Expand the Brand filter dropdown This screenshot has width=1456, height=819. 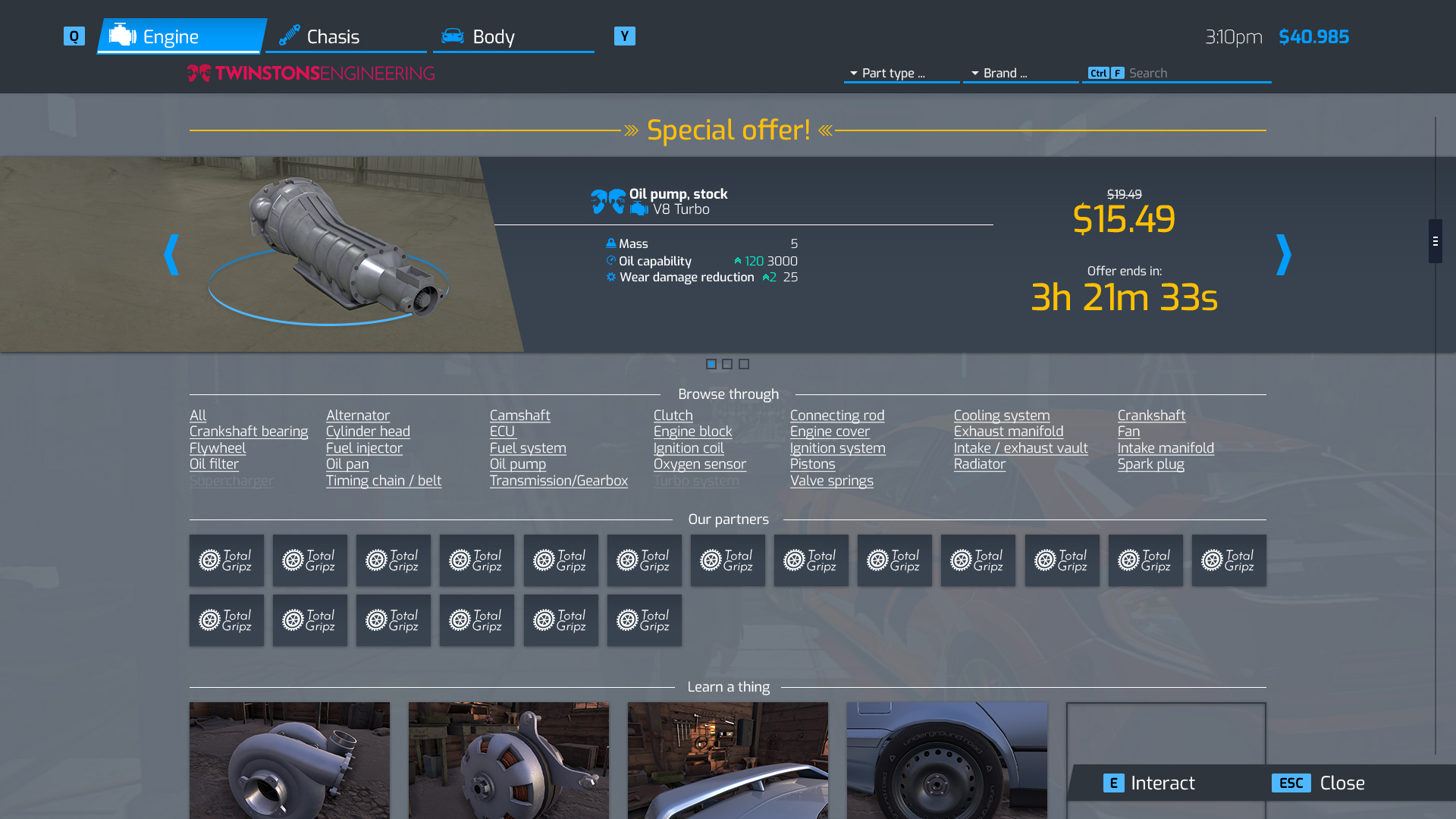pos(1021,74)
